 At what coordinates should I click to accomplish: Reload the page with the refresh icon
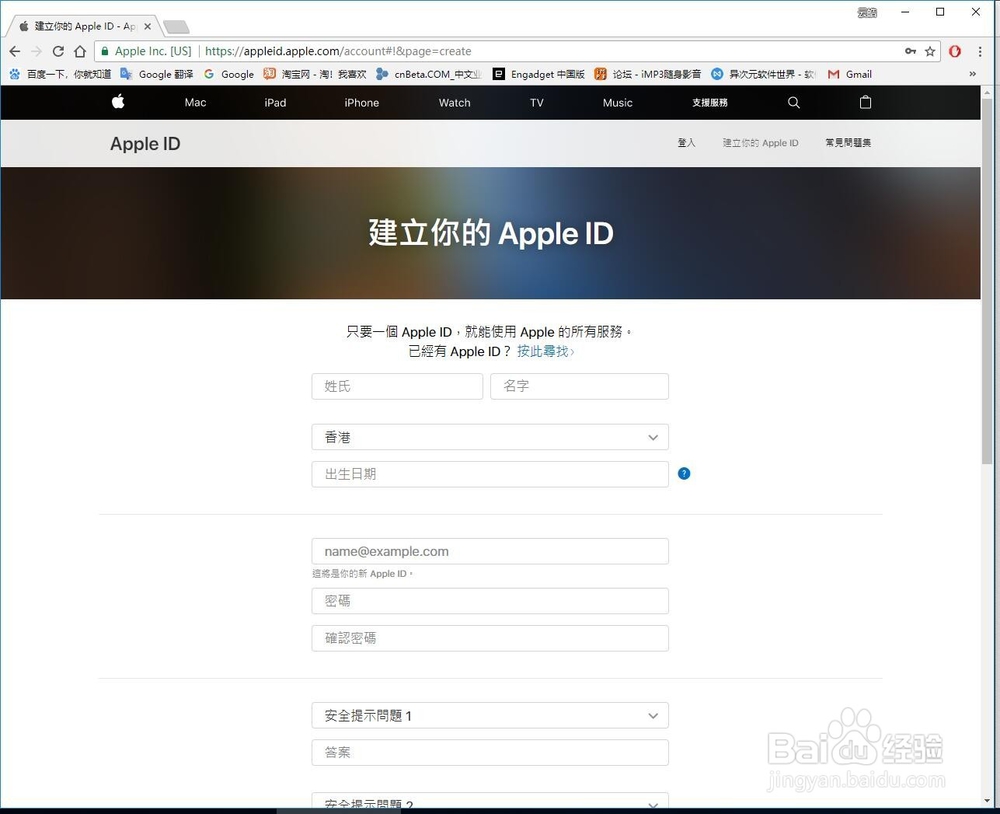point(58,52)
